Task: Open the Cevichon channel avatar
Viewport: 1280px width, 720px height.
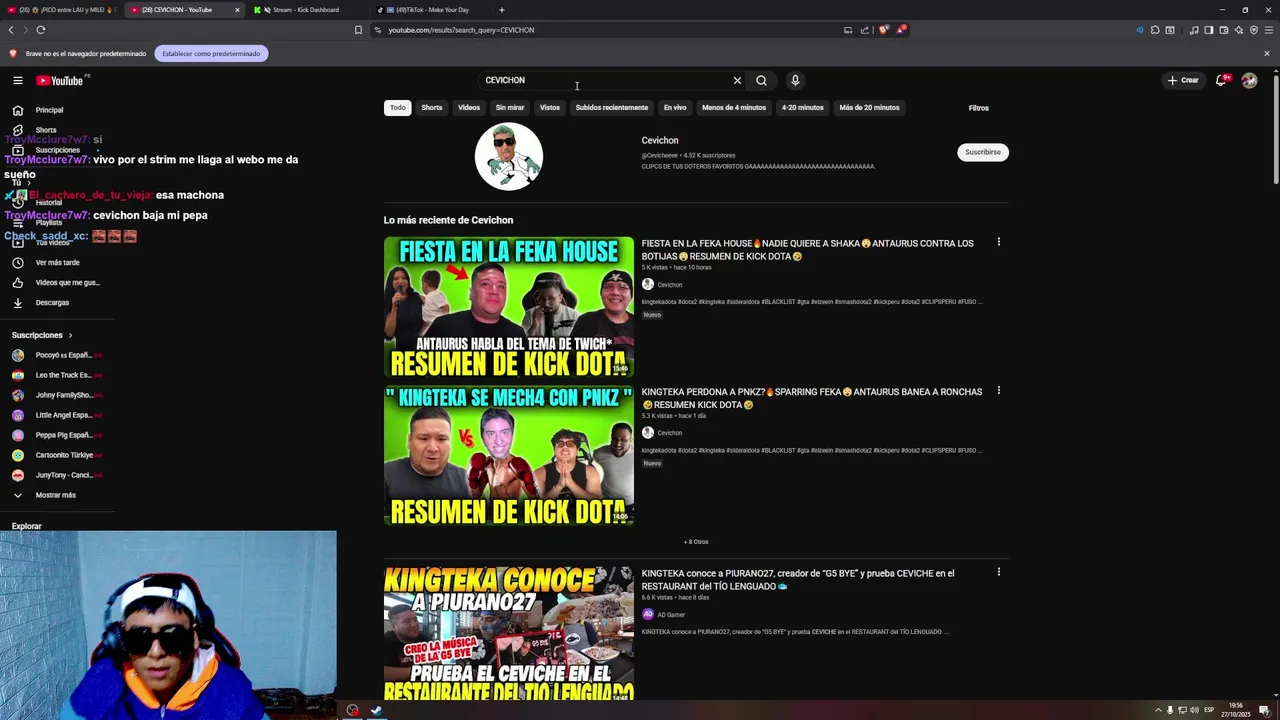Action: (x=508, y=156)
